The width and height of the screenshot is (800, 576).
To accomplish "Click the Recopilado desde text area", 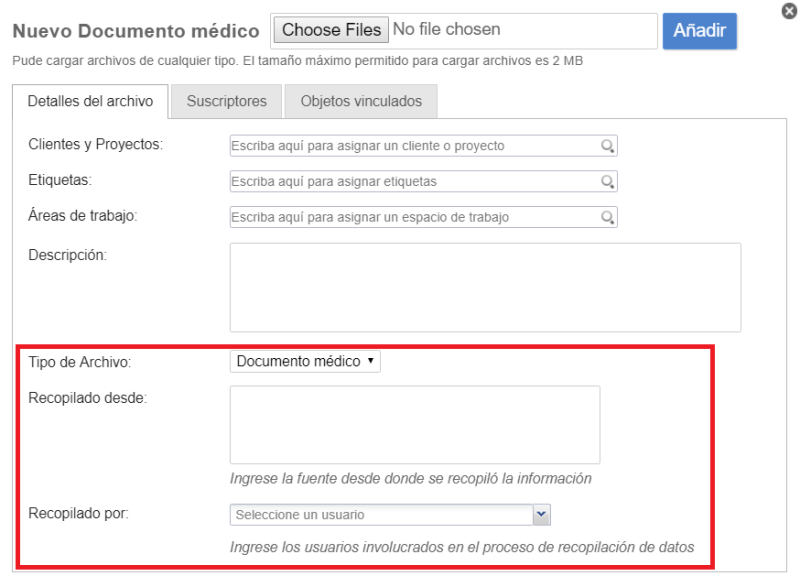I will pyautogui.click(x=414, y=425).
